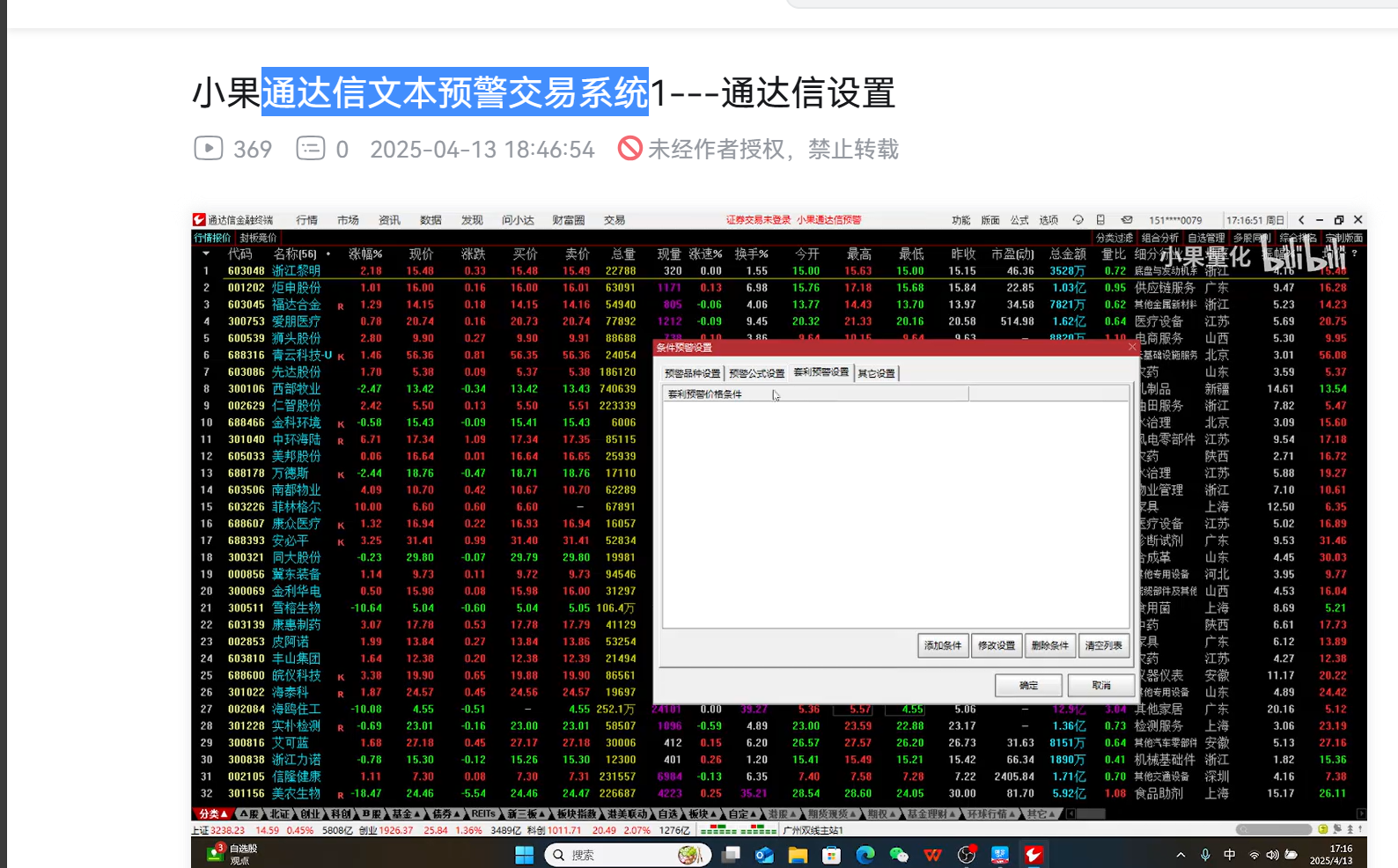Click the 涨幅% column header

(365, 254)
